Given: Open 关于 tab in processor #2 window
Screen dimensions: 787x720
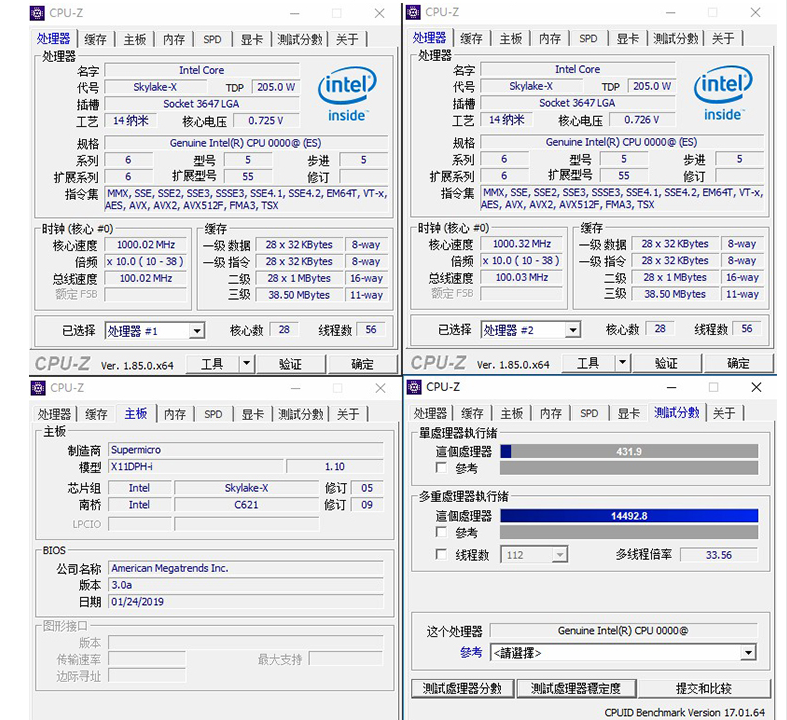Looking at the screenshot, I should pyautogui.click(x=723, y=38).
